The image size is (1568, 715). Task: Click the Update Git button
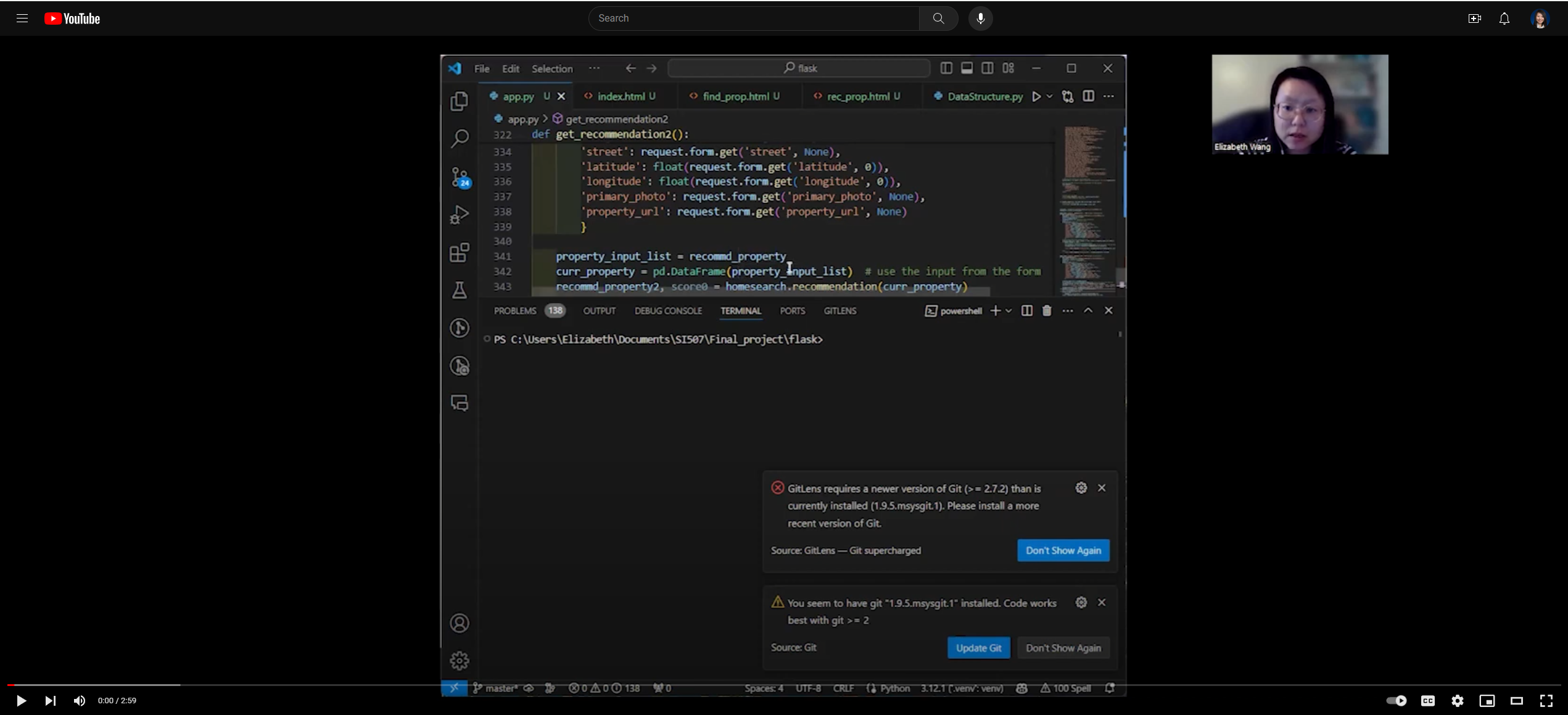978,648
